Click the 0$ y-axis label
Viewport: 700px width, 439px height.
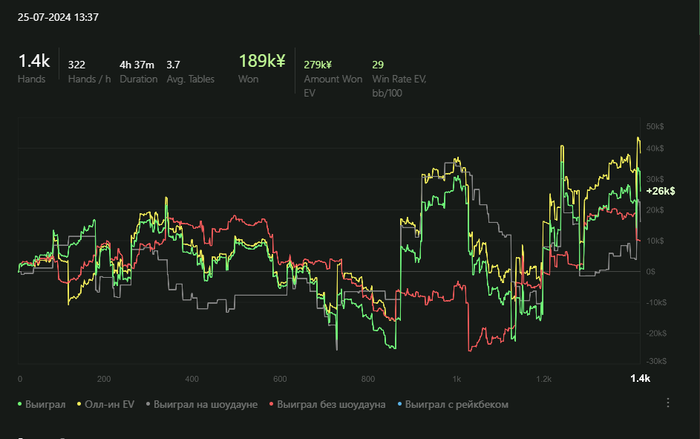click(x=650, y=272)
